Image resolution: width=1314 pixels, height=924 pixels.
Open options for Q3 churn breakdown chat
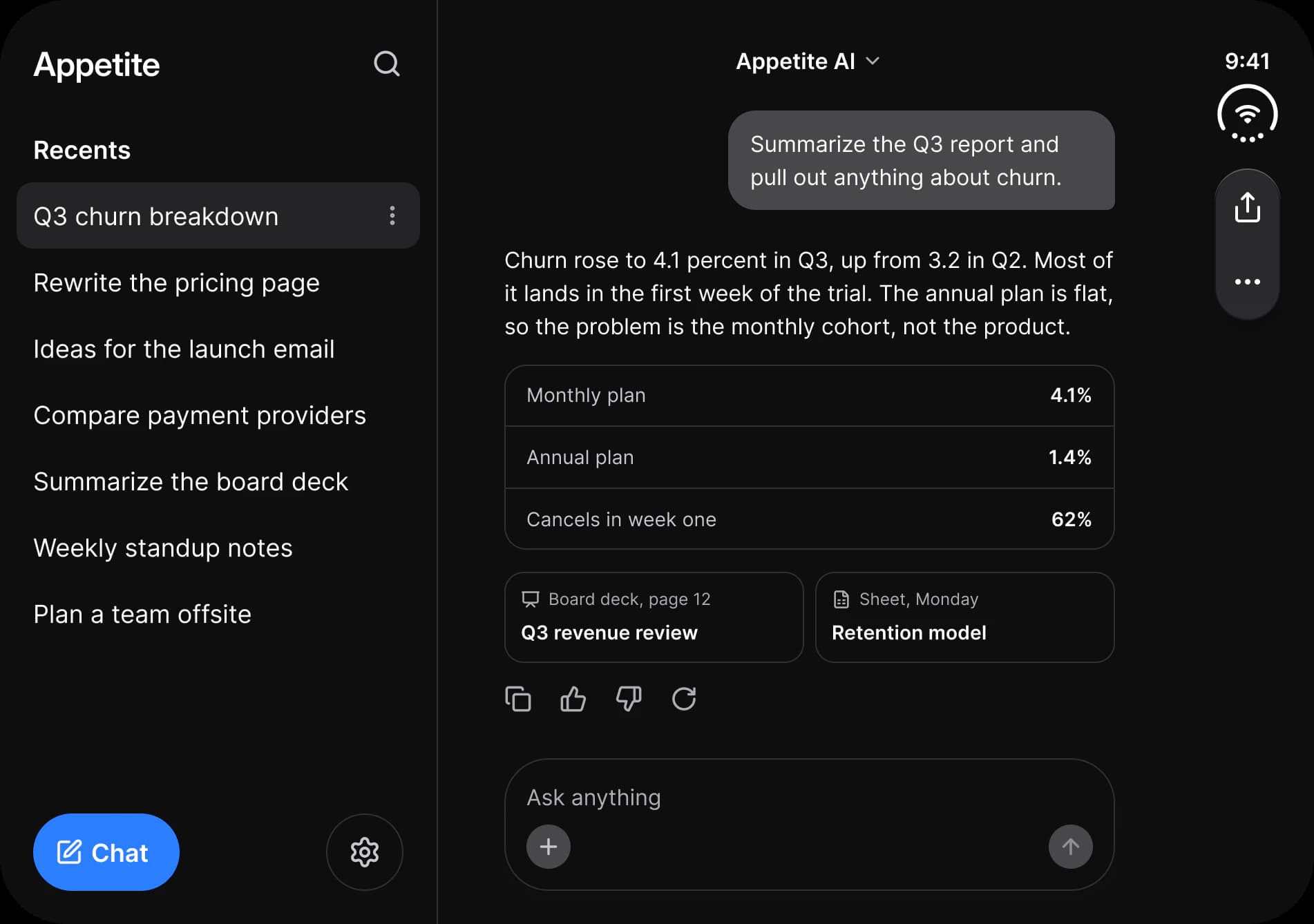[392, 215]
